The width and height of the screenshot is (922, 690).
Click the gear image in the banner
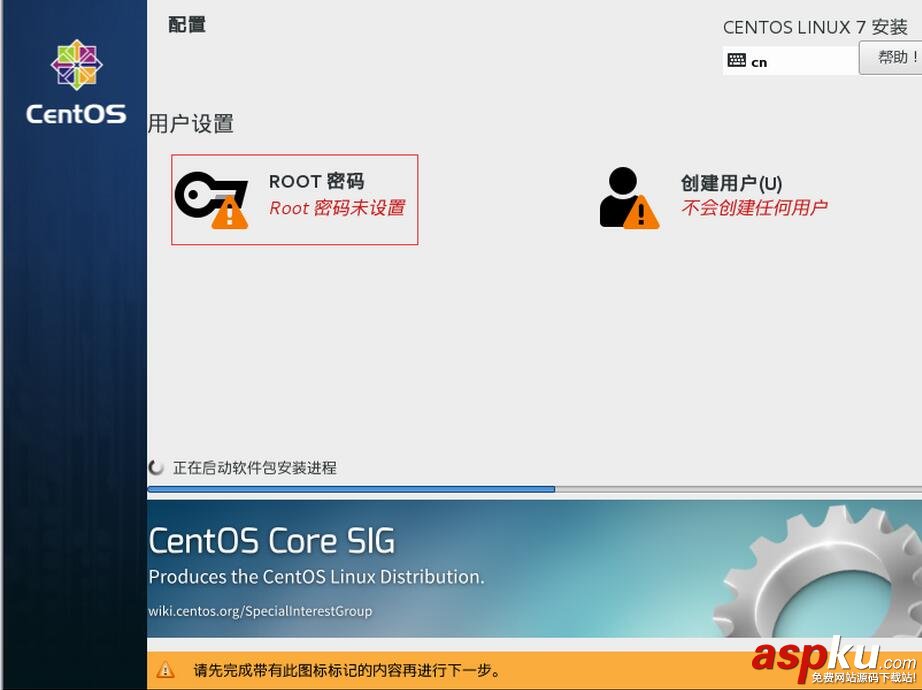pyautogui.click(x=817, y=571)
